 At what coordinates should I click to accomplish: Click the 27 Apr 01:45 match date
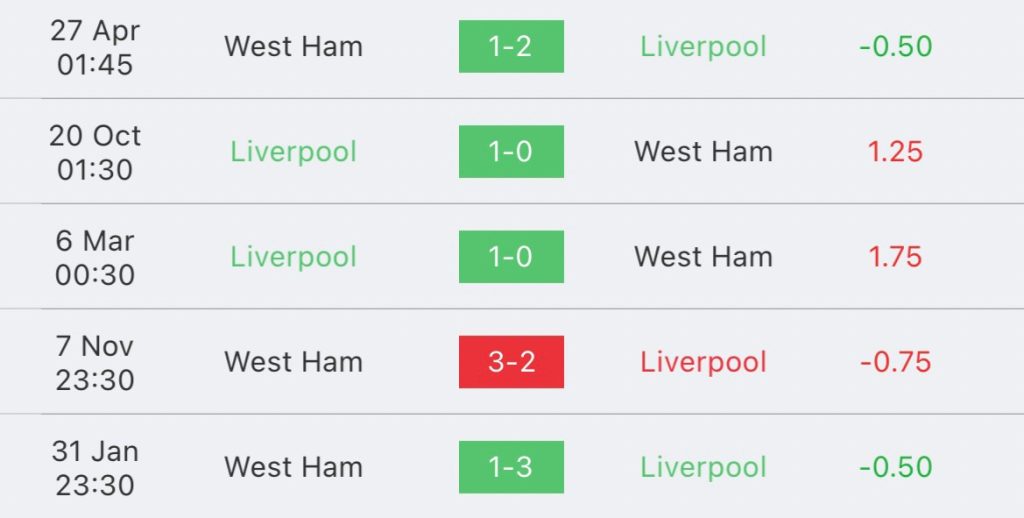pos(95,47)
